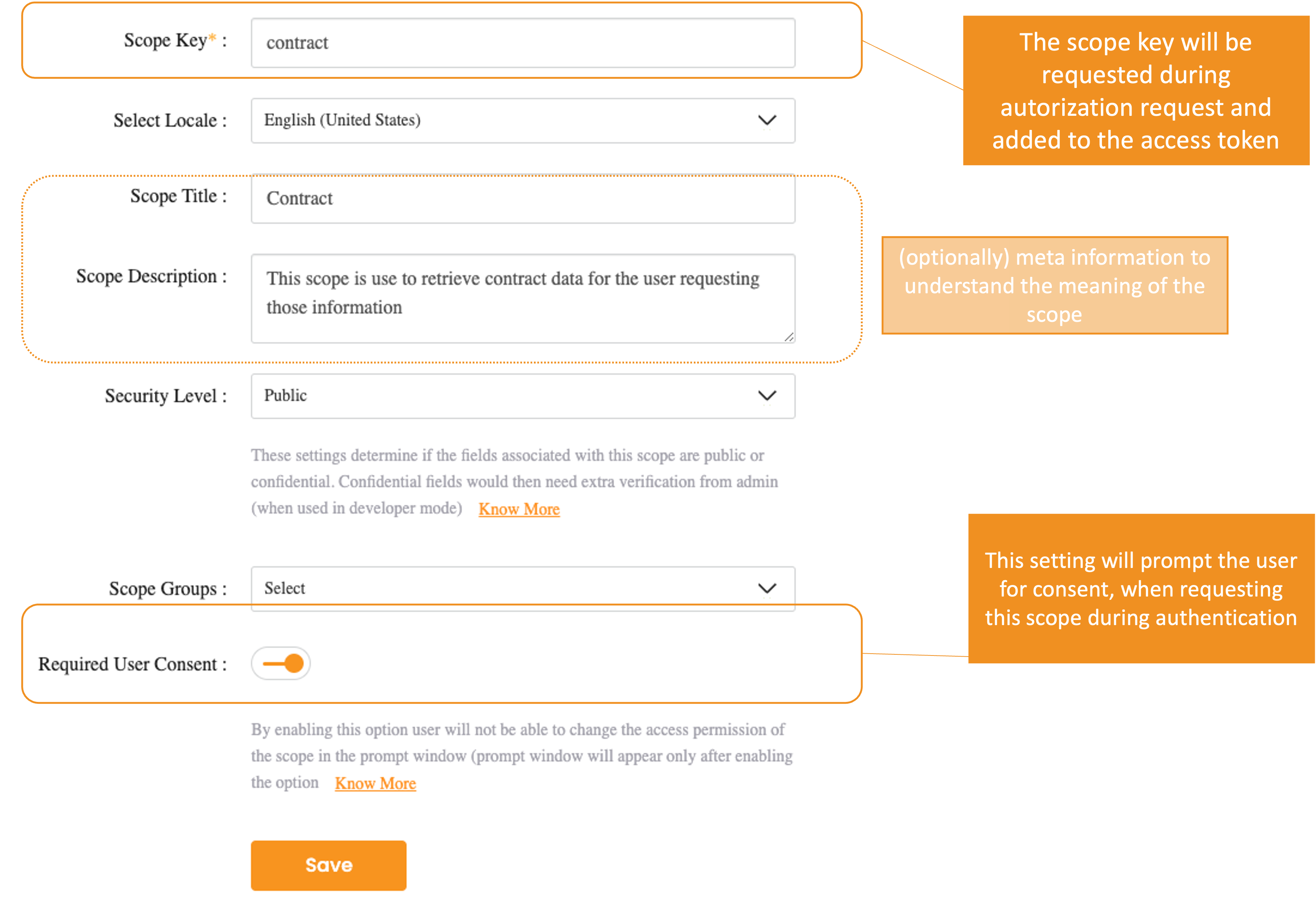Click into the Scope Title field
Image resolution: width=1316 pixels, height=922 pixels.
point(523,198)
